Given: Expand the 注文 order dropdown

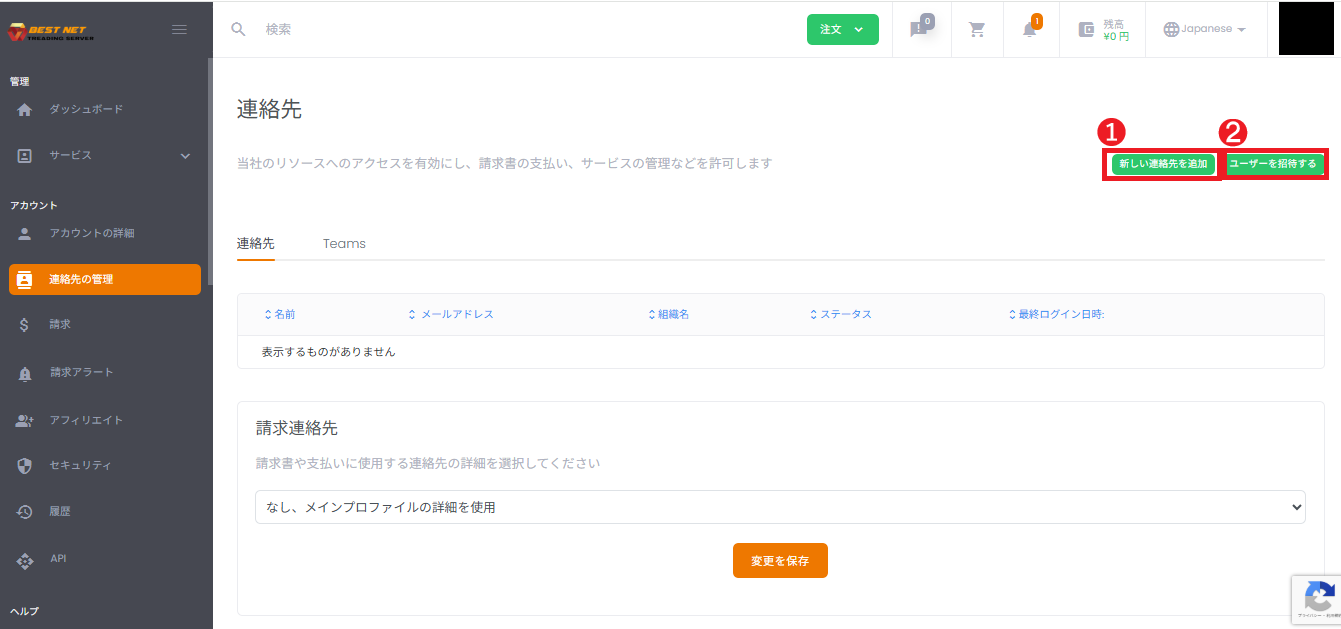Looking at the screenshot, I should 842,29.
